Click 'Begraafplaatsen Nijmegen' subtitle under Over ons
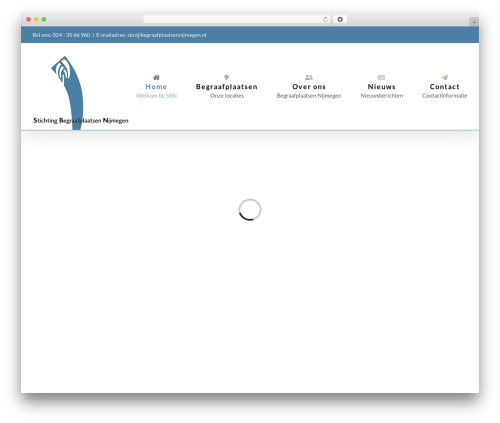Viewport: 500px width, 423px height. tap(309, 96)
